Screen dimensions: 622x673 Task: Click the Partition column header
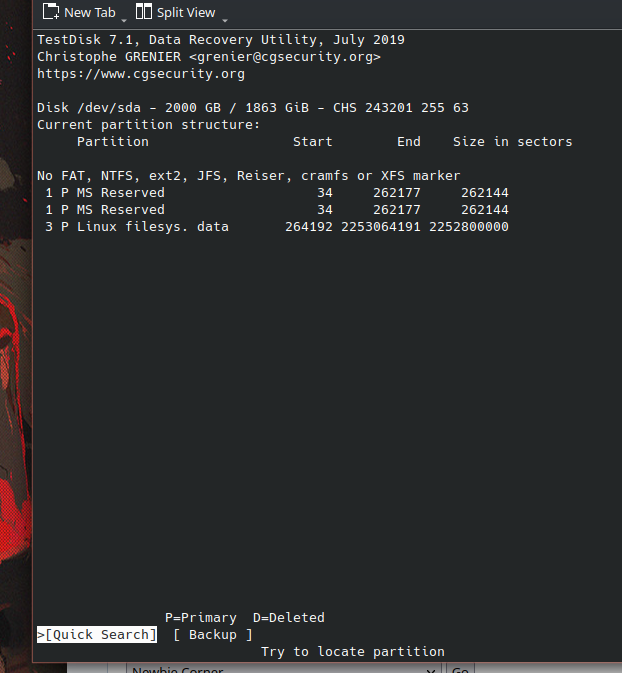tap(112, 141)
